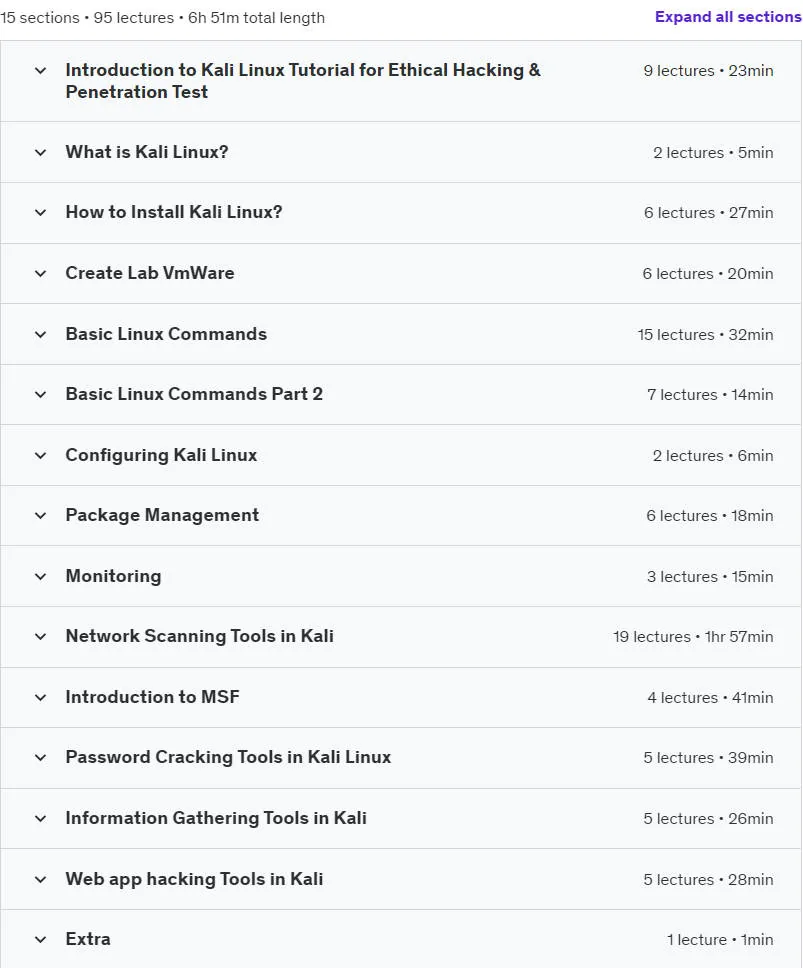Expand chevron for Web app hacking Tools
Image resolution: width=803 pixels, height=968 pixels.
40,880
